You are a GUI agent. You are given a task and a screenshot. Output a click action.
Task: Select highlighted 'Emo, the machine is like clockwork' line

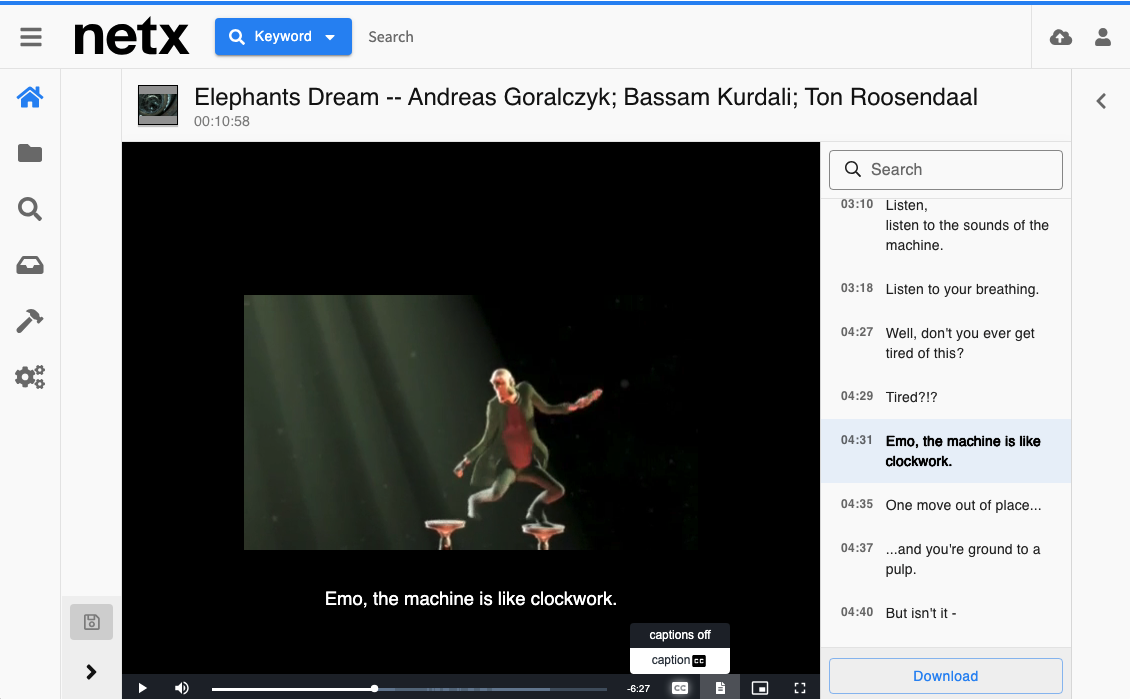[946, 451]
